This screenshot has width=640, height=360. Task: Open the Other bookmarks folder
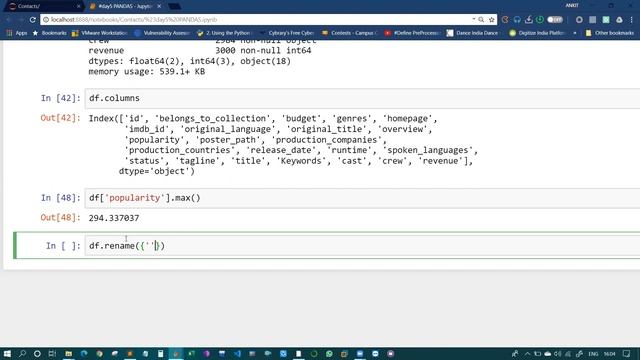(609, 33)
